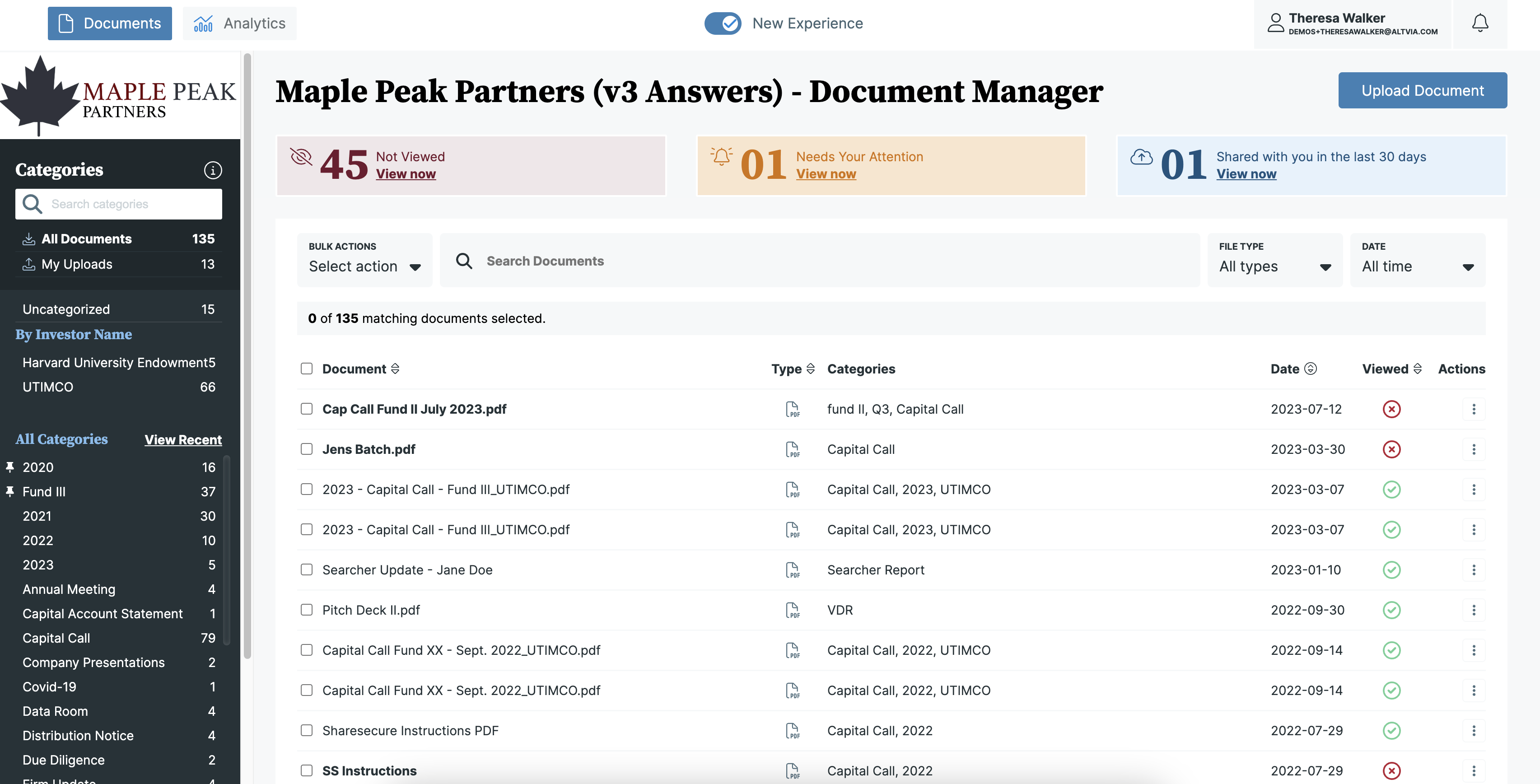Click the Maple Peak Partners logo

[x=118, y=96]
